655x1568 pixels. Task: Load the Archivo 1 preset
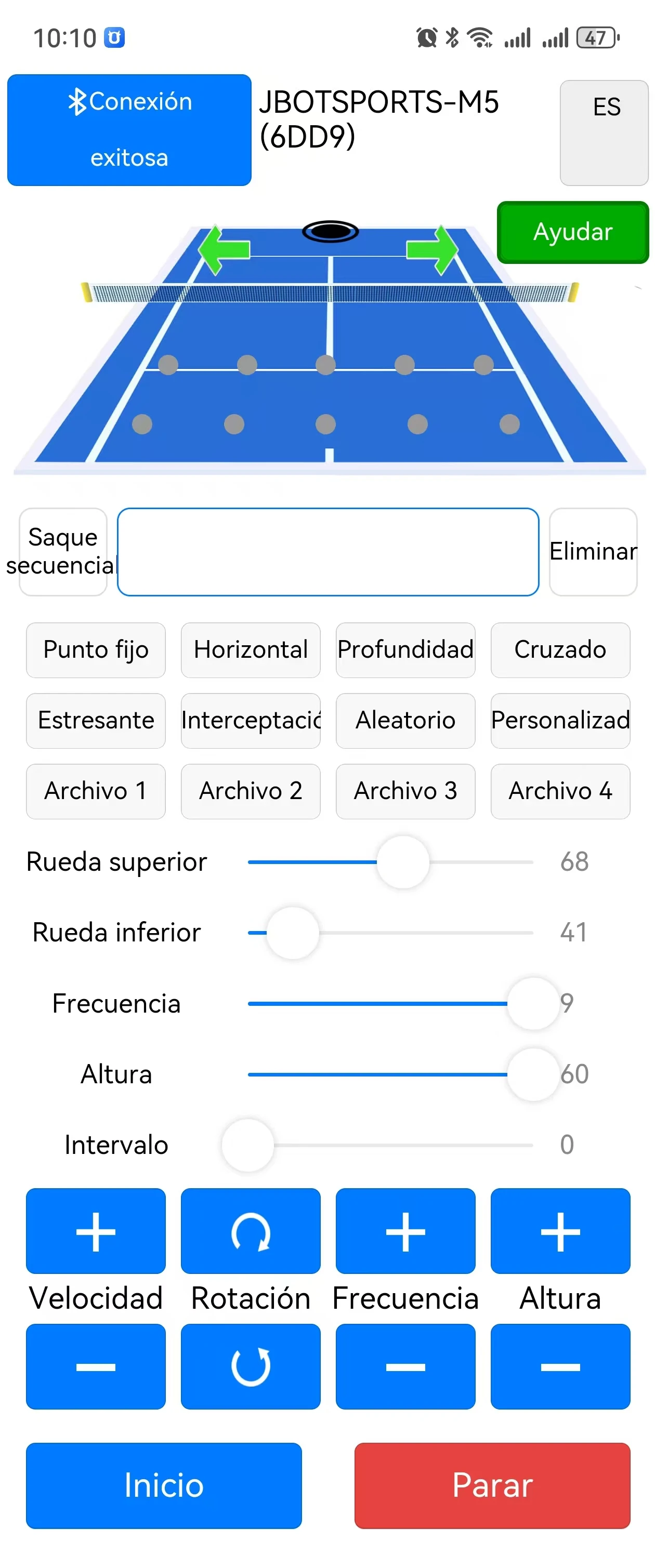96,791
